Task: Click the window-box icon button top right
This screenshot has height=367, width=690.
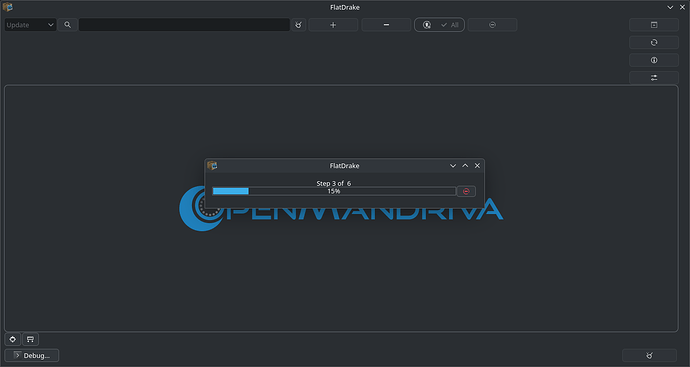Action: [x=654, y=25]
